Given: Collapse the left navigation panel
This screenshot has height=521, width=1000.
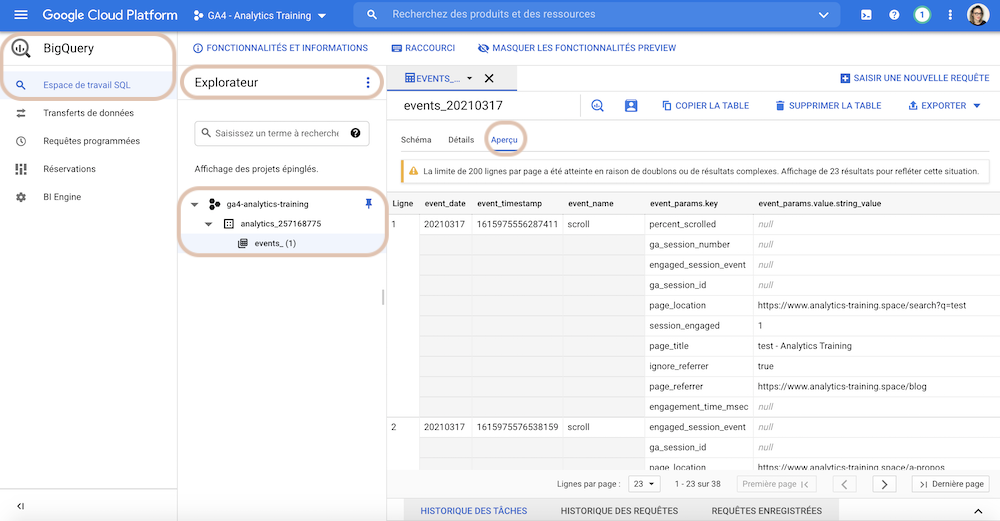Looking at the screenshot, I should click(x=20, y=506).
